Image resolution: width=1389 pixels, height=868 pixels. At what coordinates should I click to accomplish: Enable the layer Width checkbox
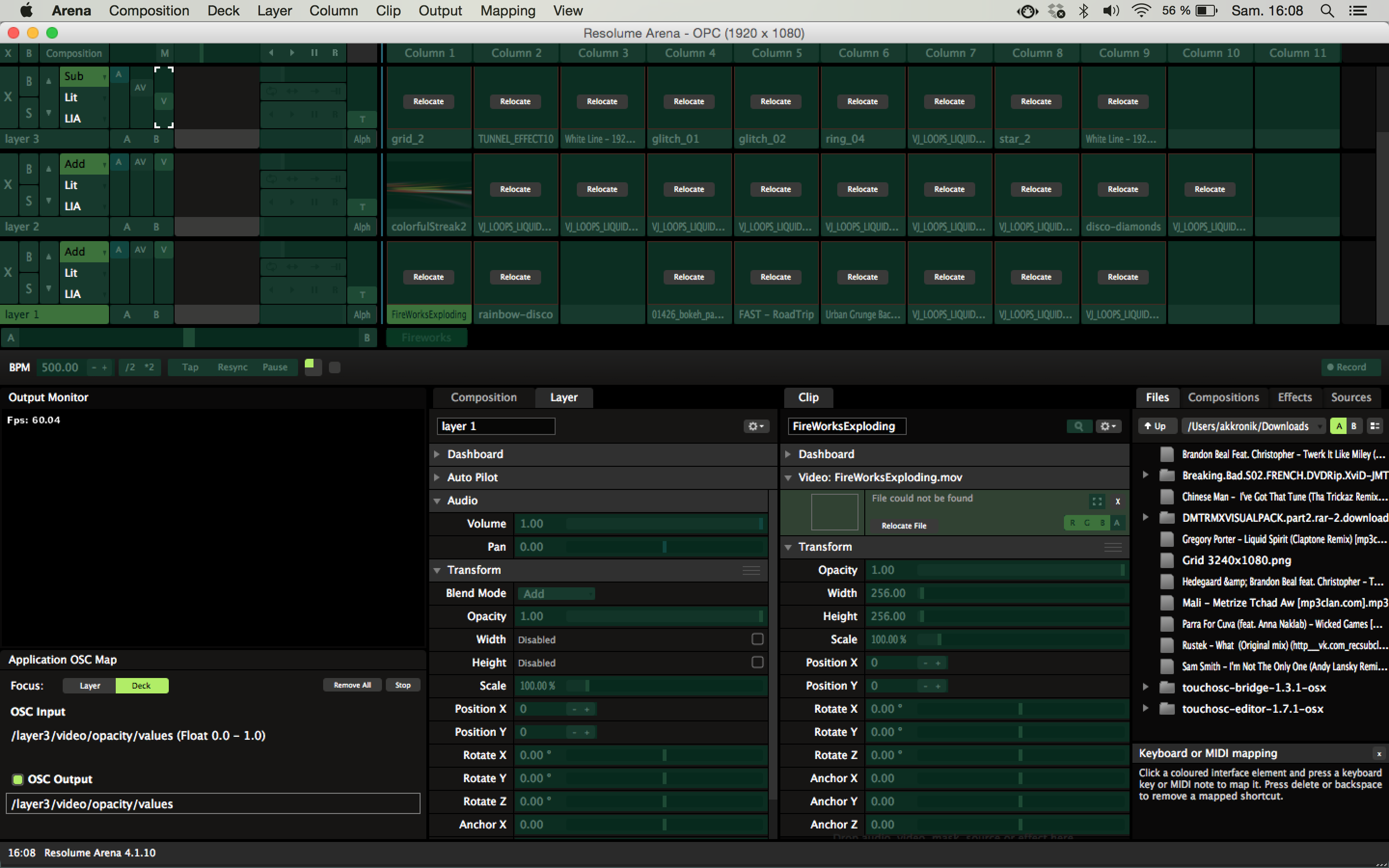pyautogui.click(x=757, y=639)
